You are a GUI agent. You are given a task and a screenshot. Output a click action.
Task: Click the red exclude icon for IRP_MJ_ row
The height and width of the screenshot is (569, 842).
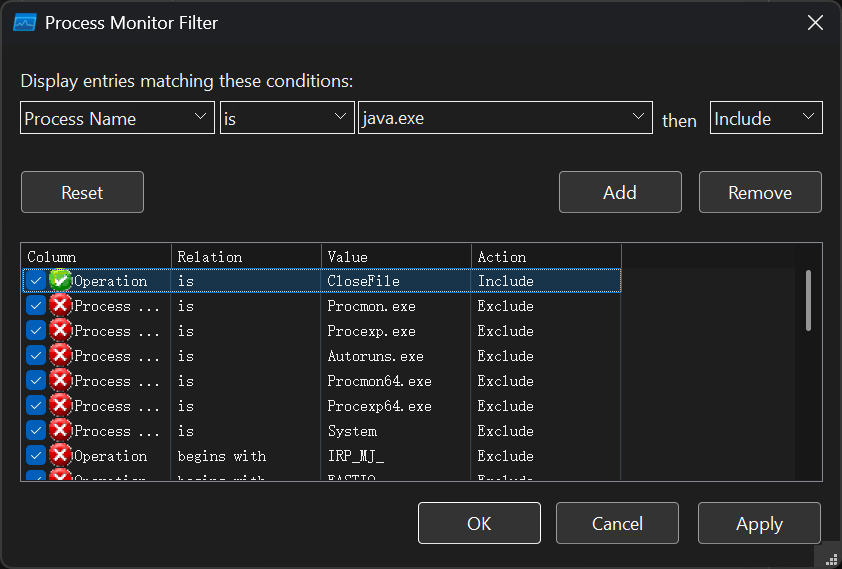click(x=60, y=456)
